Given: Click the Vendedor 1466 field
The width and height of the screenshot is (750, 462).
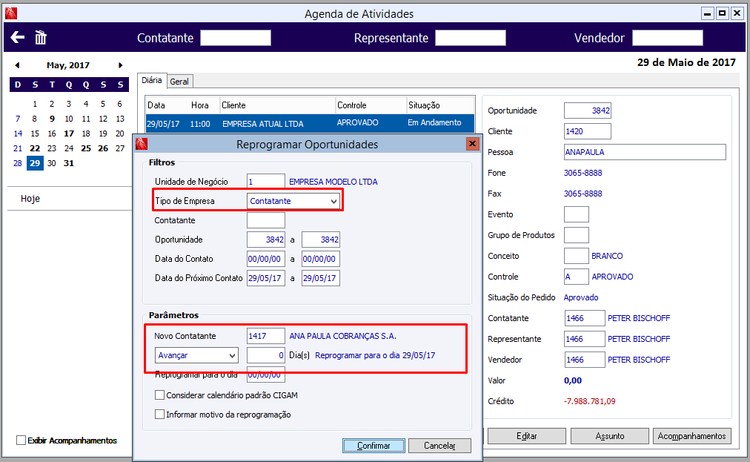Looking at the screenshot, I should [x=585, y=360].
